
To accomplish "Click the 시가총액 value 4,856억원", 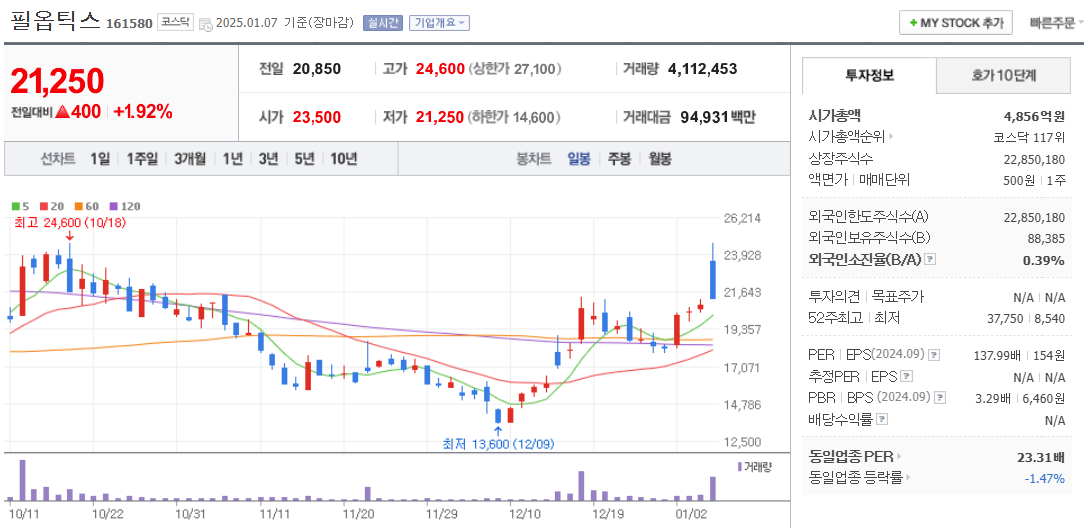I will tap(1034, 116).
